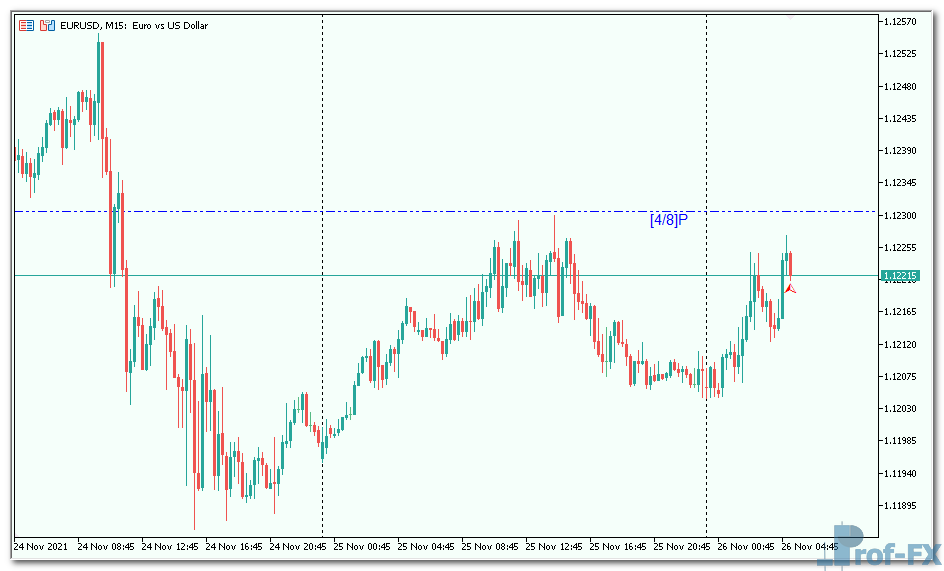This screenshot has width=944, height=571.
Task: Click the 1.12570 price axis label
Action: coord(903,21)
